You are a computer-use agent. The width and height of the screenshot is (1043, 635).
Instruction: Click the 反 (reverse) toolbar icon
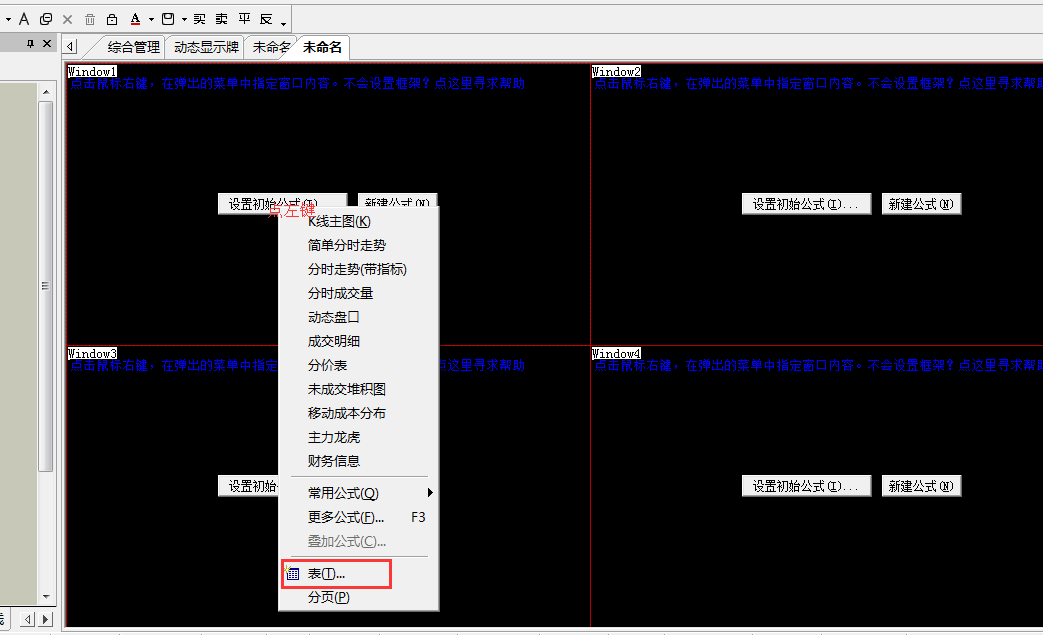pos(266,19)
